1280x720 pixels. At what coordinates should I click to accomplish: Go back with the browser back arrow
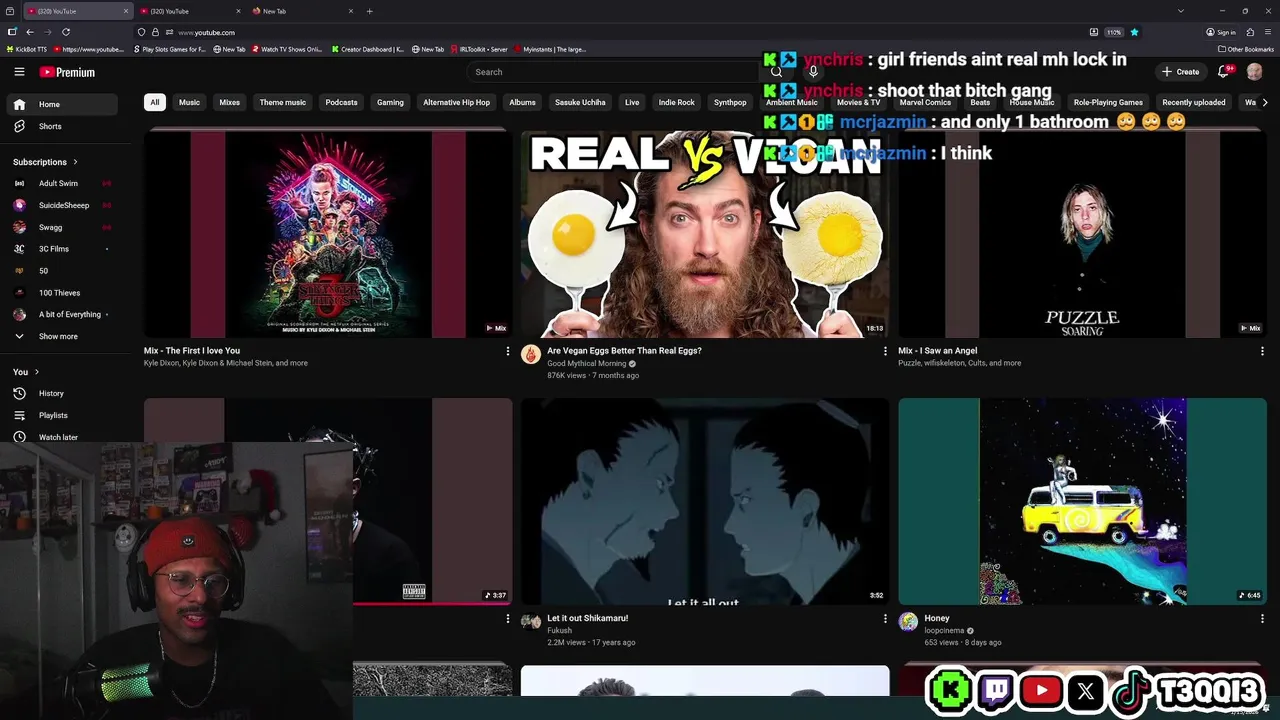pyautogui.click(x=30, y=32)
